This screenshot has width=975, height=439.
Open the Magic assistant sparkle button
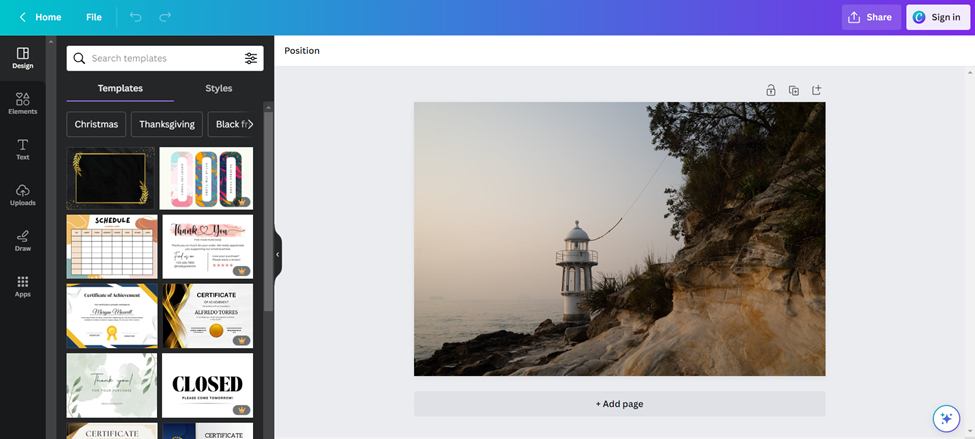[x=946, y=418]
